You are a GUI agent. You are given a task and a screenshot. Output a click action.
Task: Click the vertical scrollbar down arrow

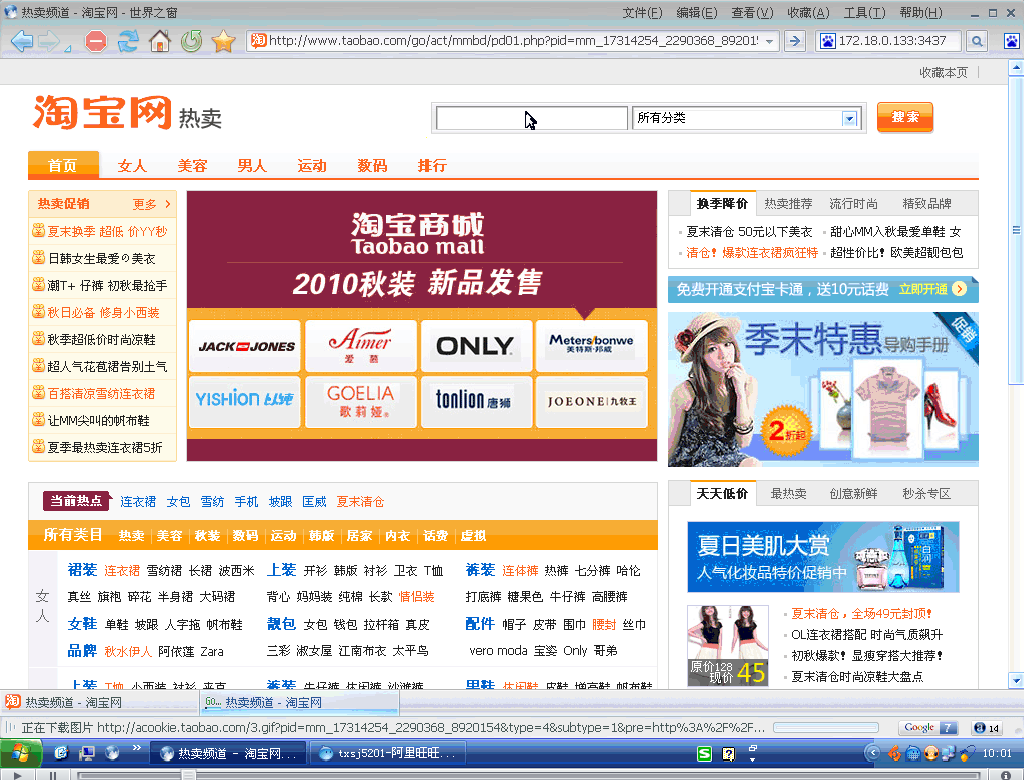1016,680
